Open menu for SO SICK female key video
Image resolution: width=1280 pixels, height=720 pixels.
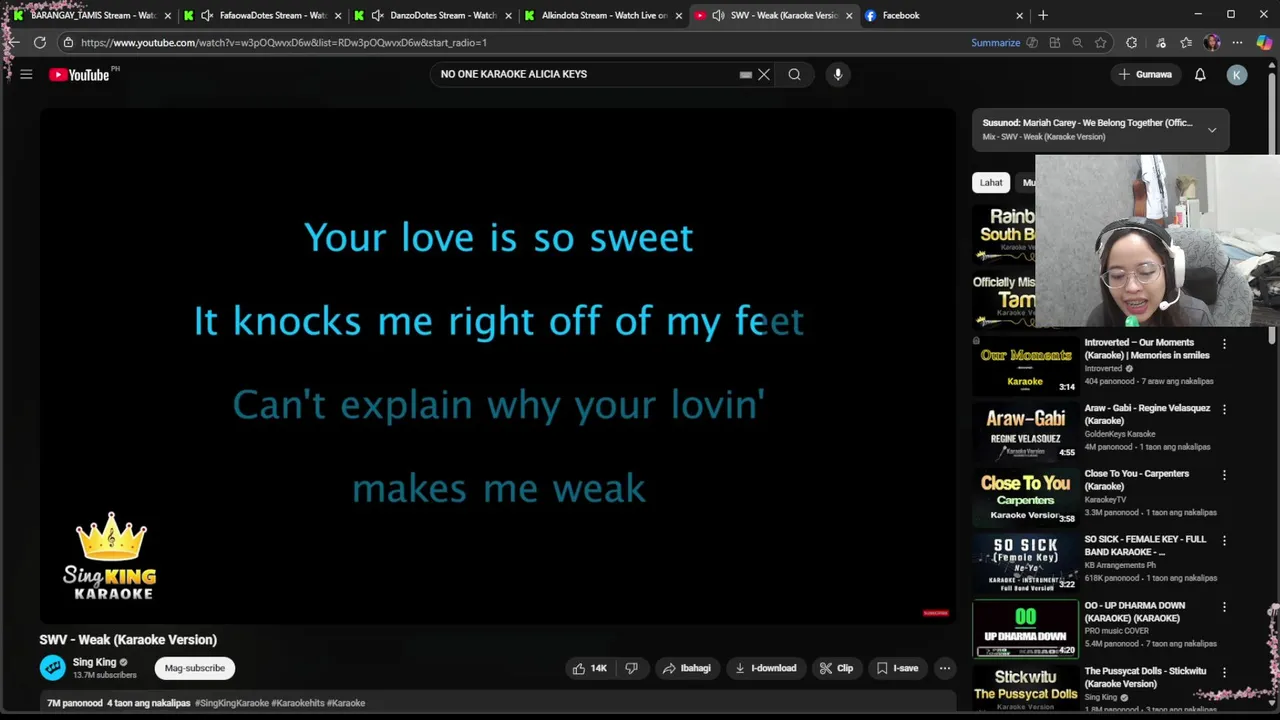click(x=1224, y=541)
